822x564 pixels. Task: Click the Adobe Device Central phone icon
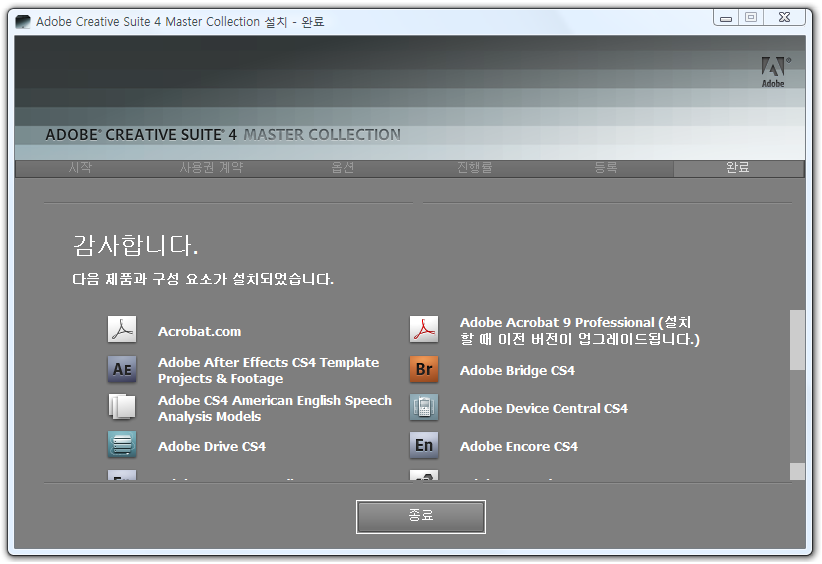tap(424, 408)
